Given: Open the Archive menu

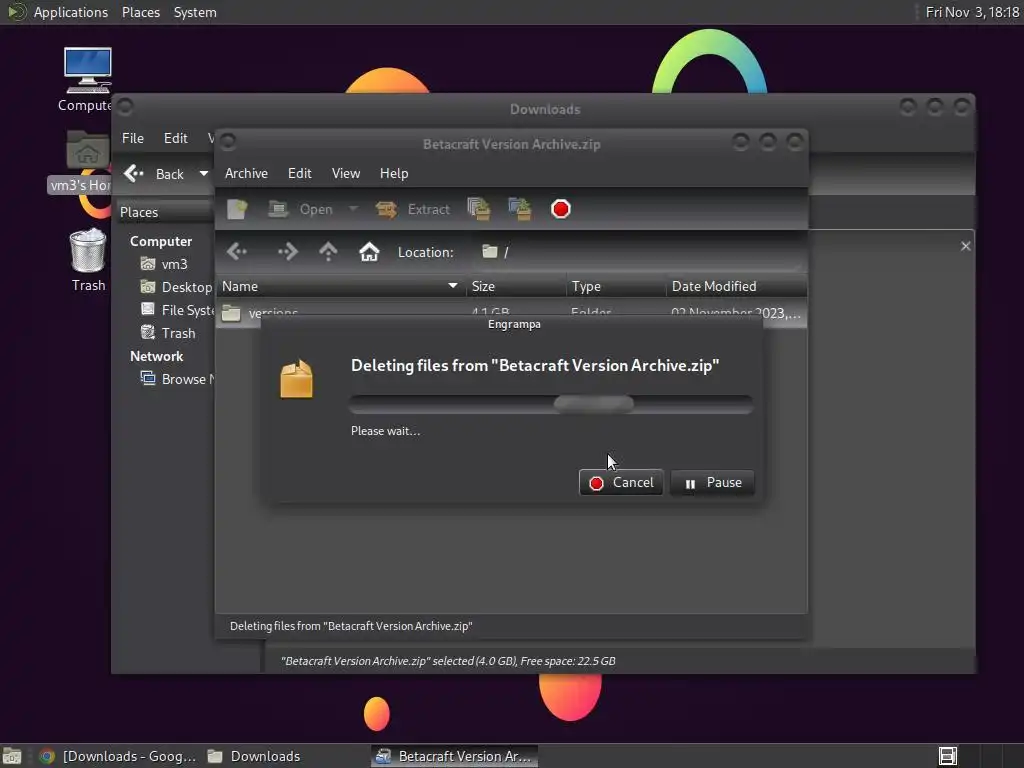Looking at the screenshot, I should click(246, 173).
